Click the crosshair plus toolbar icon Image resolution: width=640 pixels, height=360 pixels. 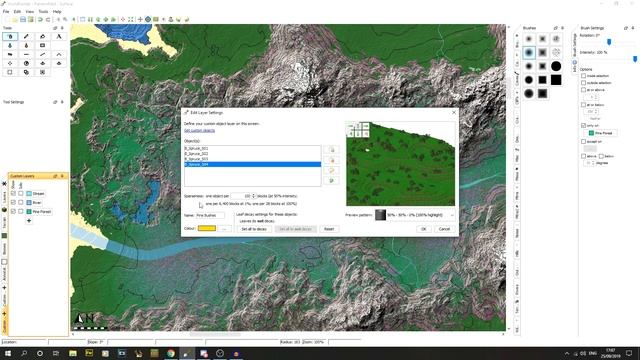(x=140, y=19)
